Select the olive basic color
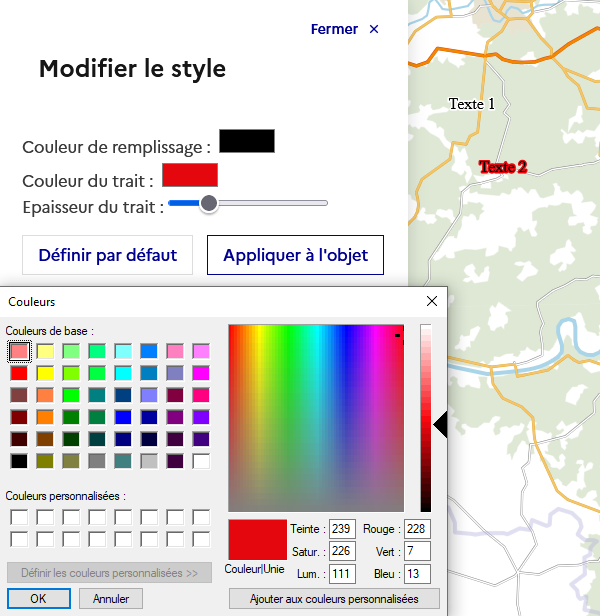 tap(45, 461)
